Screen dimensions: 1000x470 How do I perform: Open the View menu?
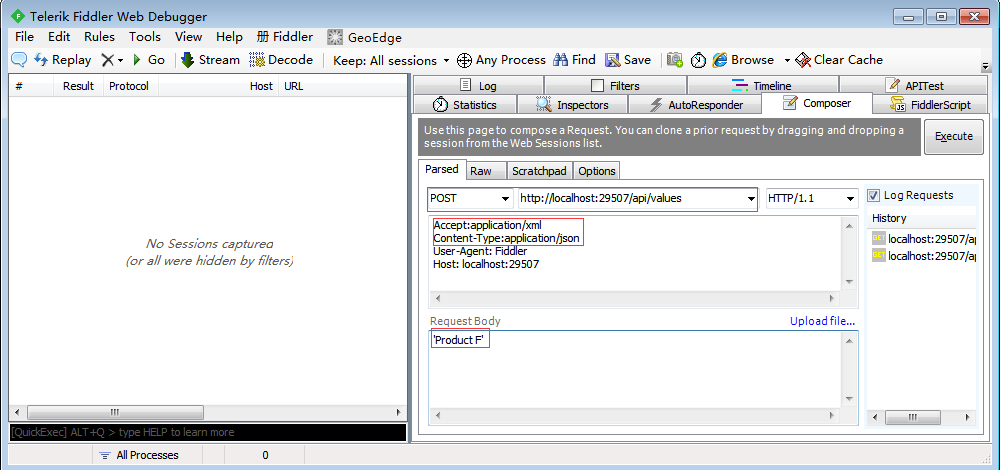click(x=188, y=37)
